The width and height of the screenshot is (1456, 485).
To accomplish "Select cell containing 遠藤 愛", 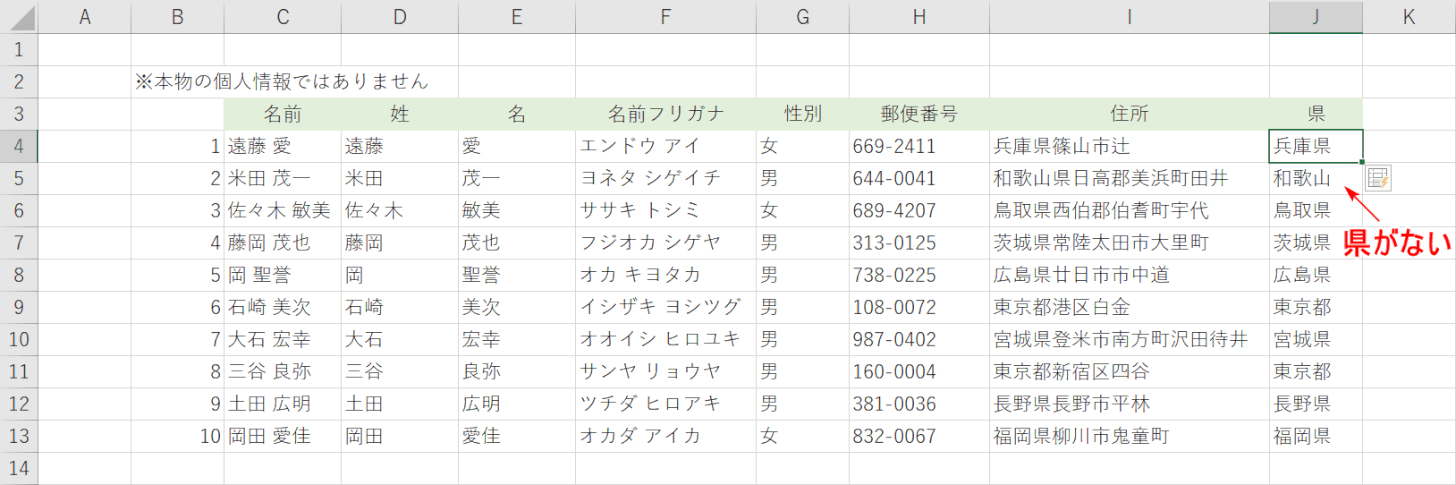I will click(282, 146).
